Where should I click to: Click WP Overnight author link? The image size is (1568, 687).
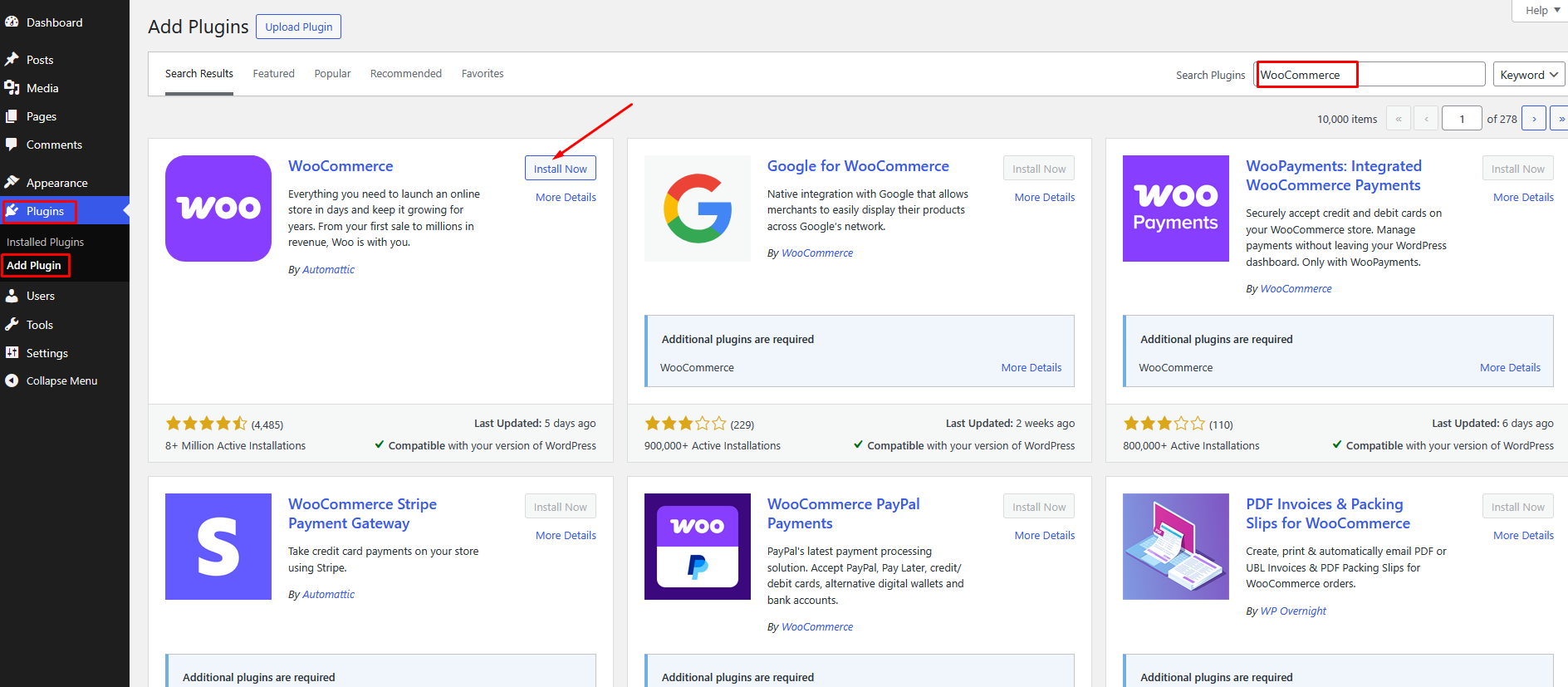click(1293, 611)
